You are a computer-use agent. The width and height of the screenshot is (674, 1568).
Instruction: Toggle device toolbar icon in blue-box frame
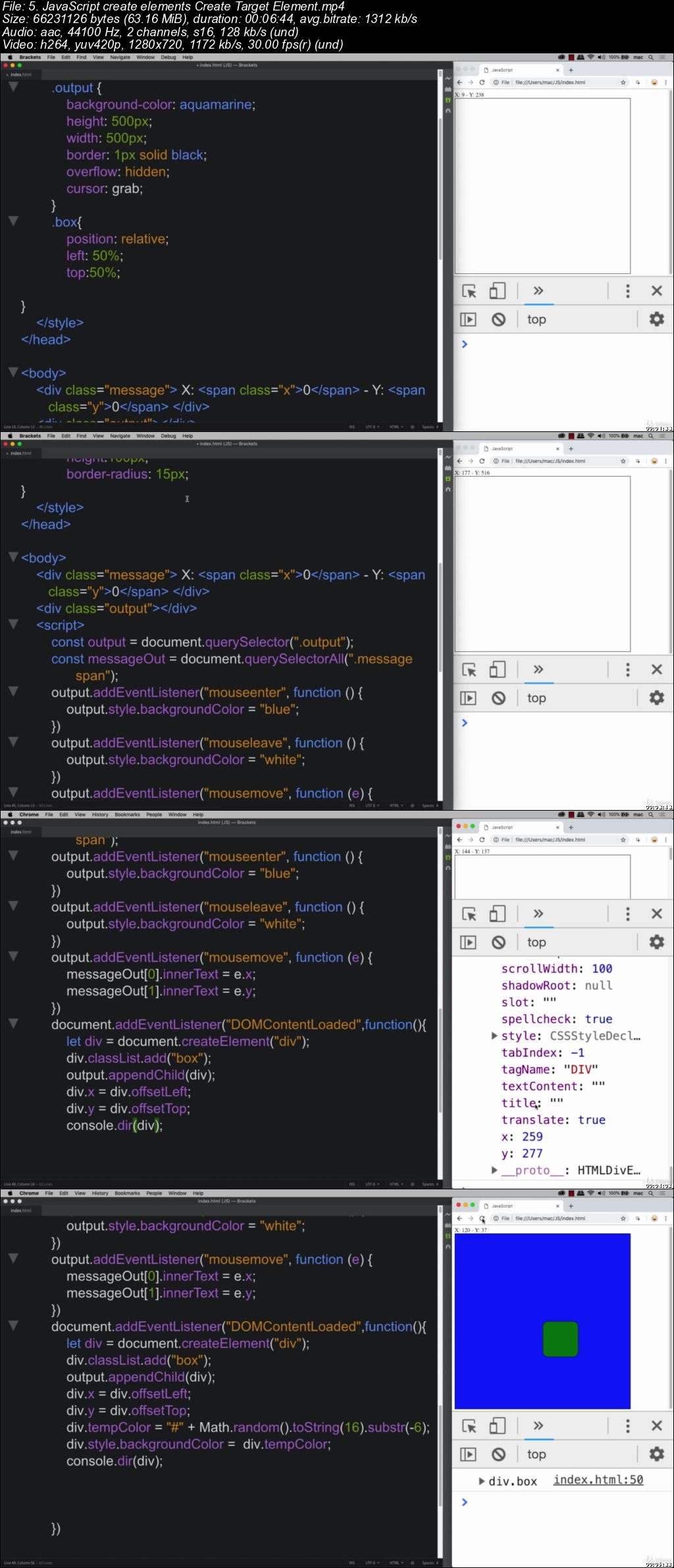click(x=498, y=1426)
